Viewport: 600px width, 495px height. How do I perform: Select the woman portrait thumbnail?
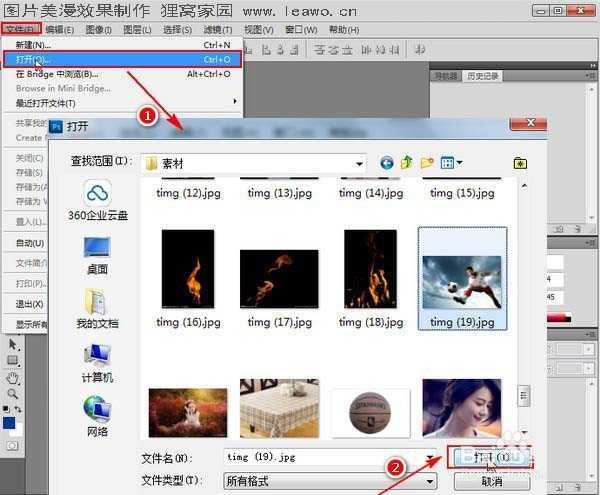pos(462,408)
